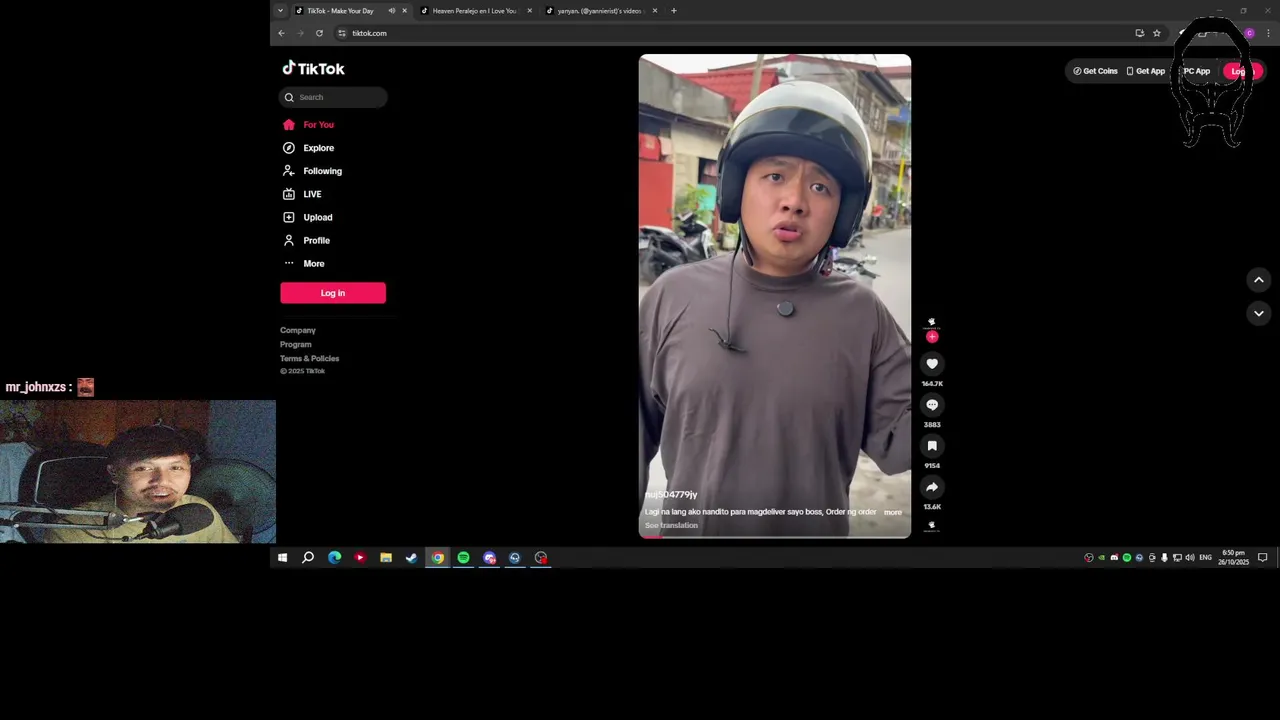
Task: Open the video comments bubble icon
Action: tap(932, 405)
